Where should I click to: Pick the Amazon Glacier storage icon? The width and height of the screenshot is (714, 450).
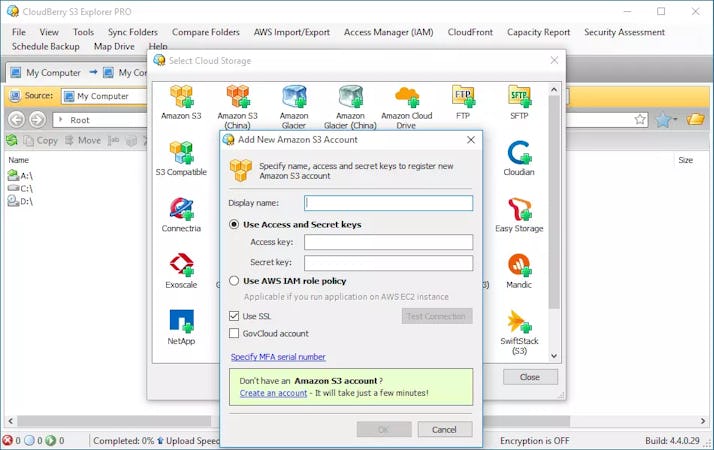[x=294, y=97]
